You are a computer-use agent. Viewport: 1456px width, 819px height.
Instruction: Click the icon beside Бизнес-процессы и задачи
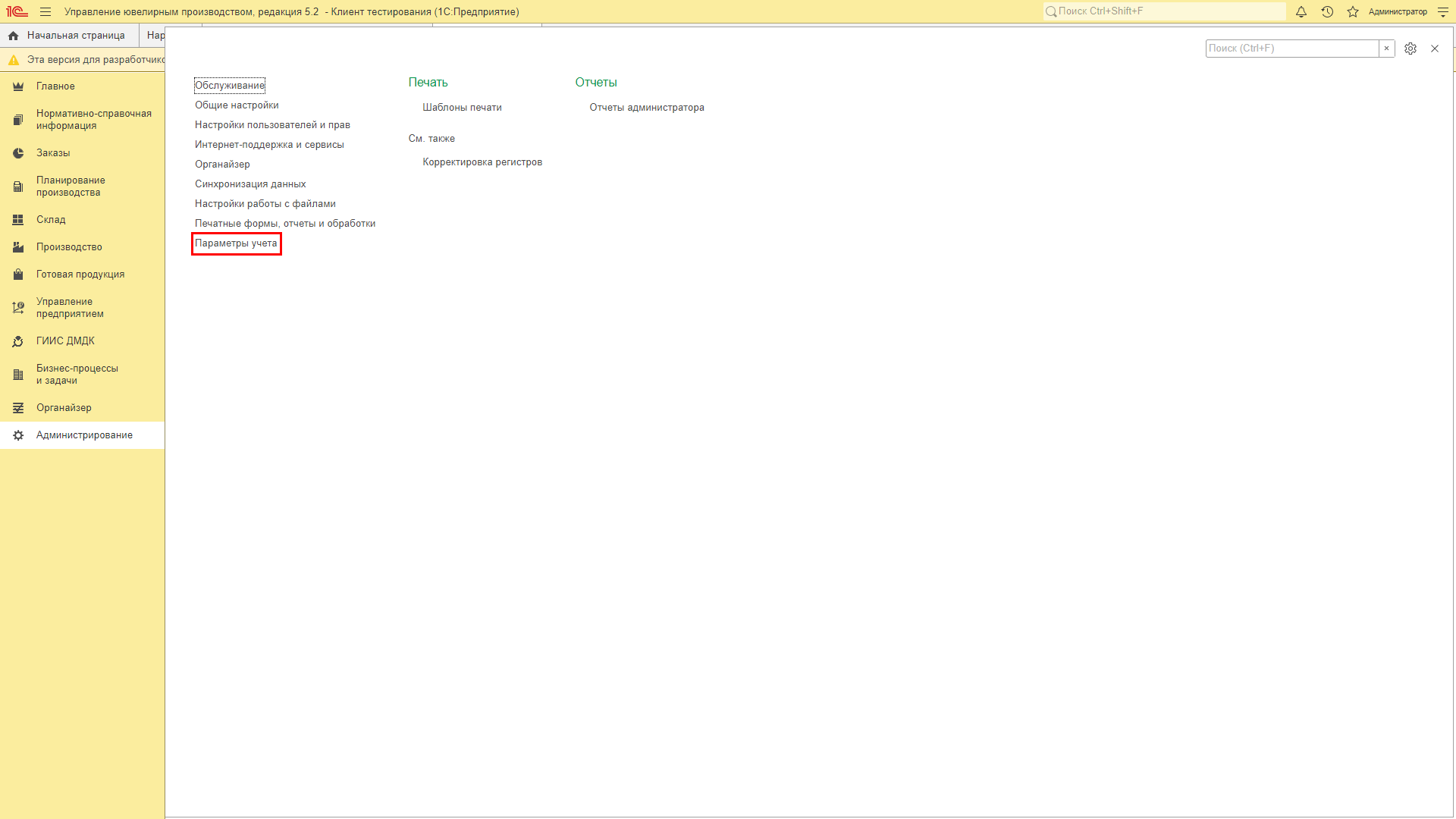(x=18, y=375)
